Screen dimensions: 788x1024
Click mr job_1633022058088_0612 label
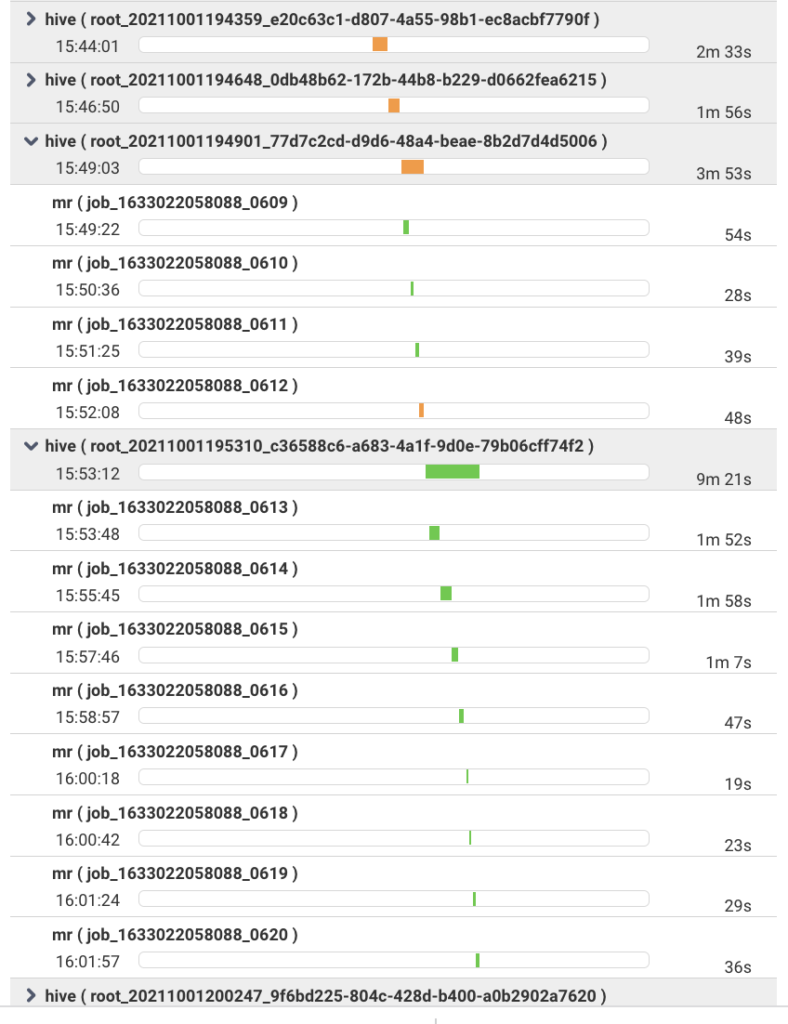pos(175,386)
